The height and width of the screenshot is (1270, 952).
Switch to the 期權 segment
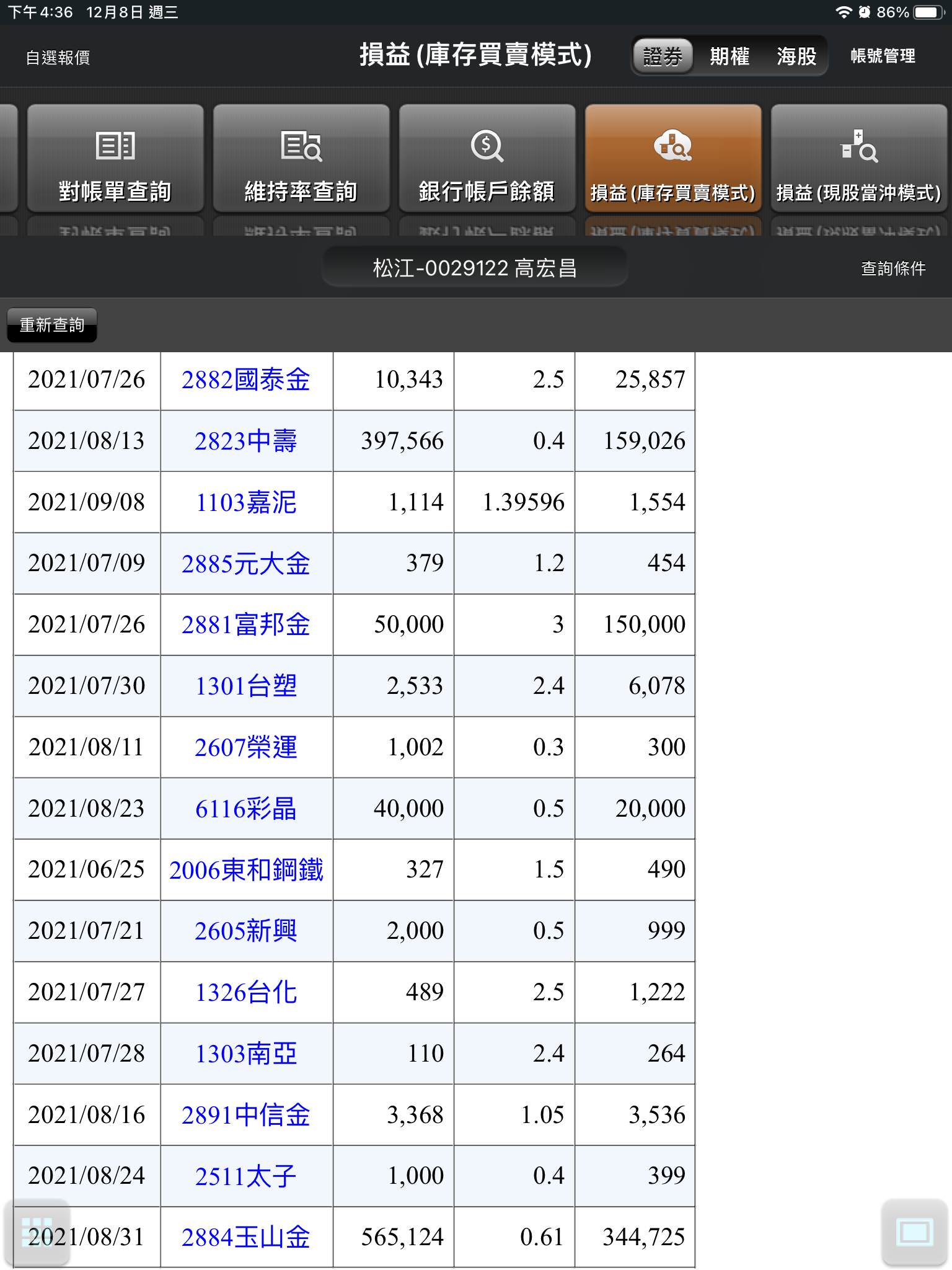(x=729, y=56)
